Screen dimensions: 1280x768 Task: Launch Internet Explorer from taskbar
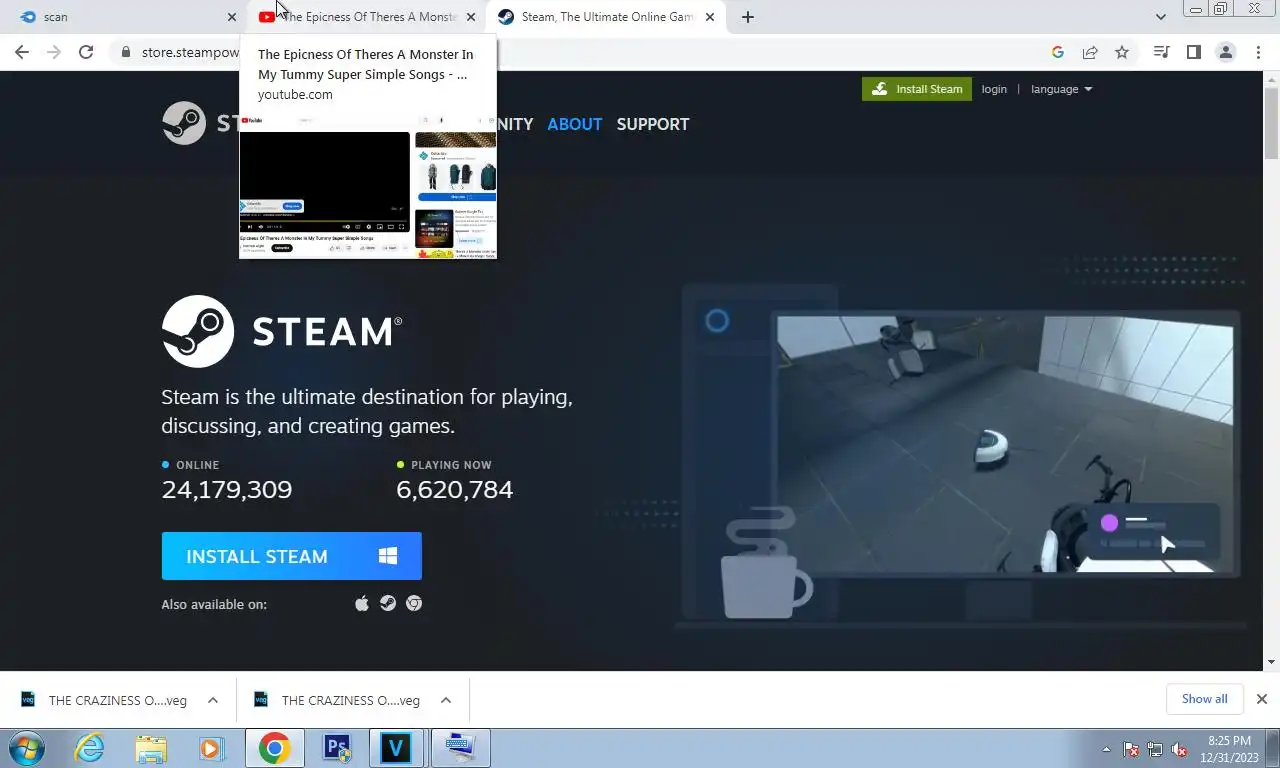(x=90, y=748)
